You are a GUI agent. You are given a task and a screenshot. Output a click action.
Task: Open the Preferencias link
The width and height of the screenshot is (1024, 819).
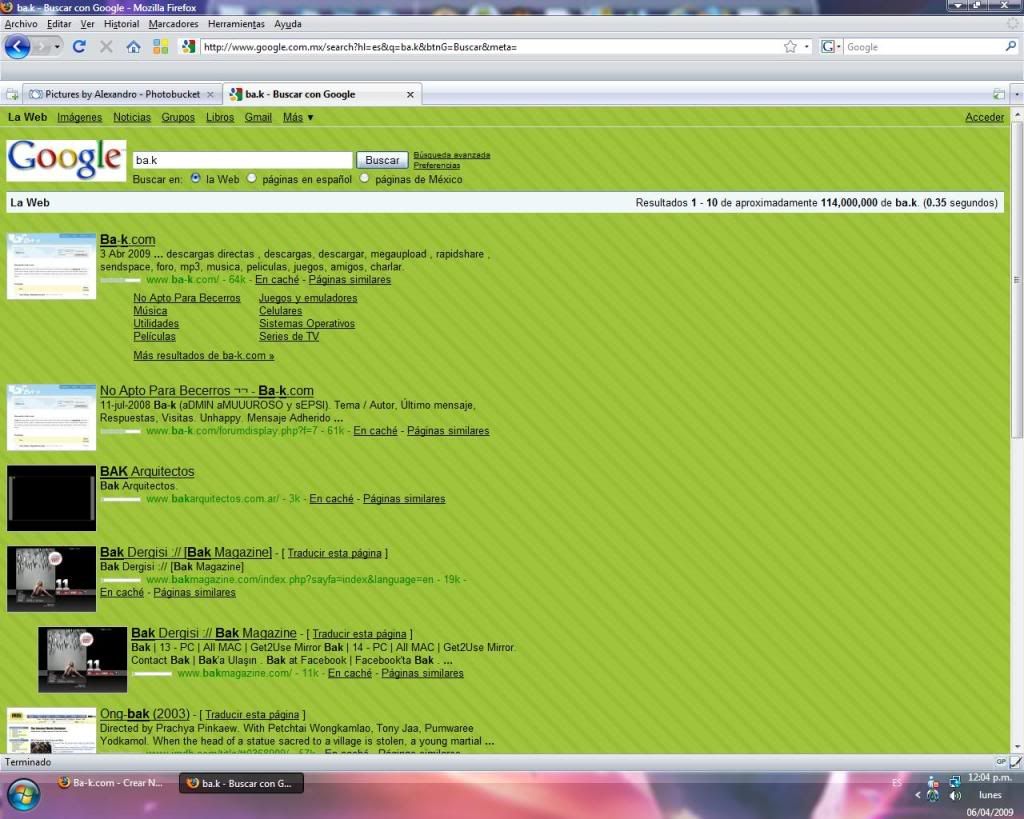437,165
